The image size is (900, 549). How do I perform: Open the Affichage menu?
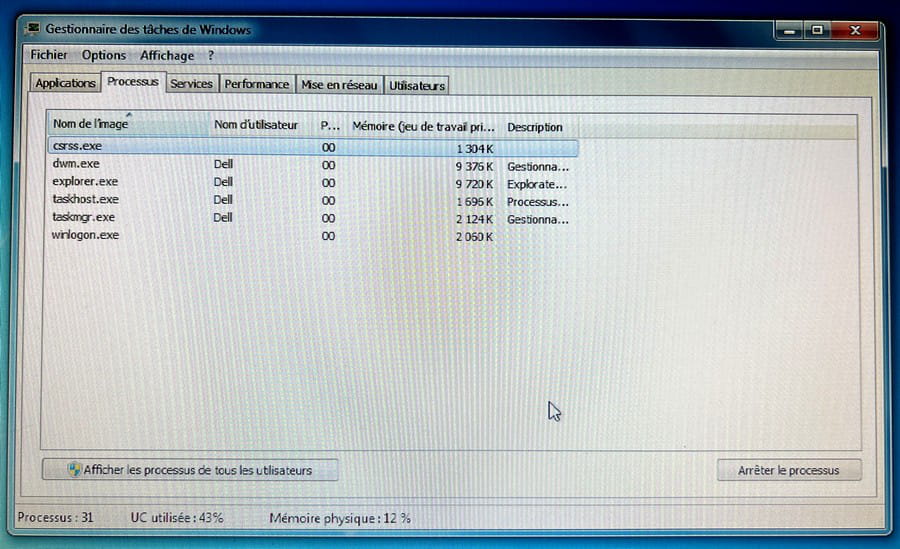click(167, 55)
